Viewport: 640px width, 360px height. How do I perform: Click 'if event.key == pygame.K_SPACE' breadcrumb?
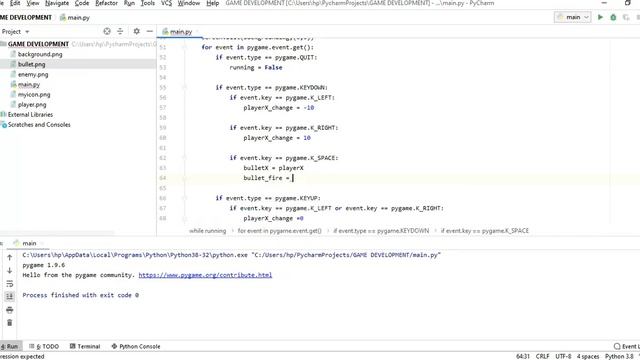pyautogui.click(x=485, y=231)
